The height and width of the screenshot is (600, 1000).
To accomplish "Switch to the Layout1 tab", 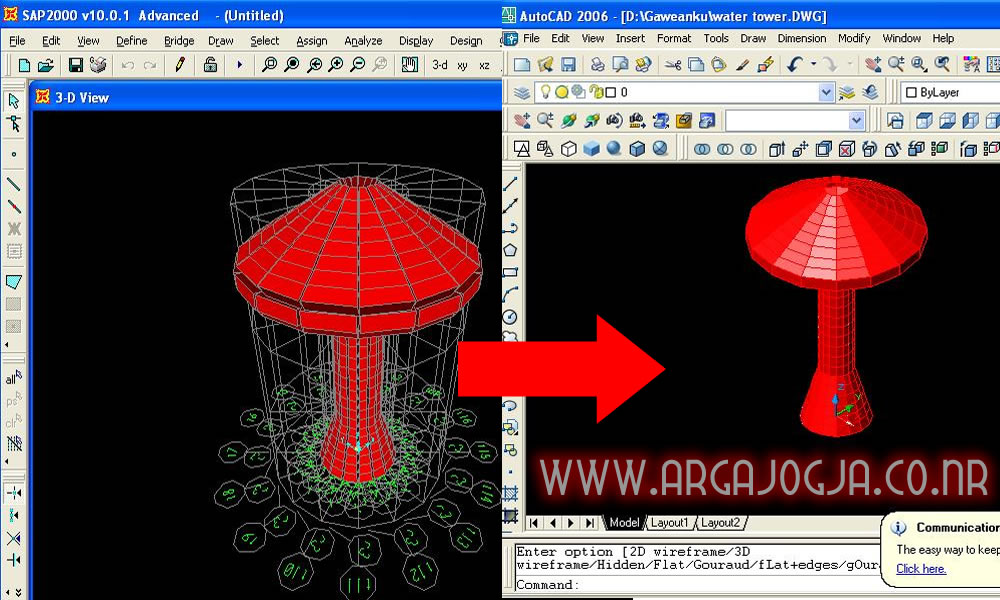I will [x=670, y=523].
